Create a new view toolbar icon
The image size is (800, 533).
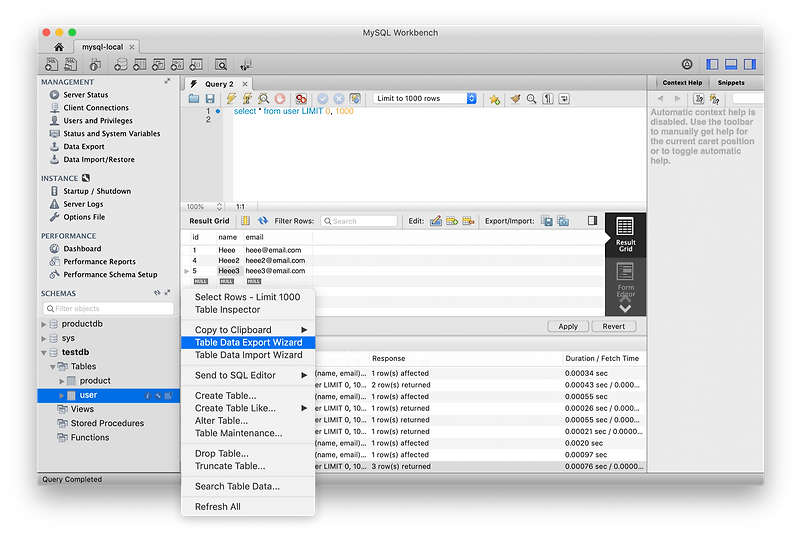(x=158, y=65)
